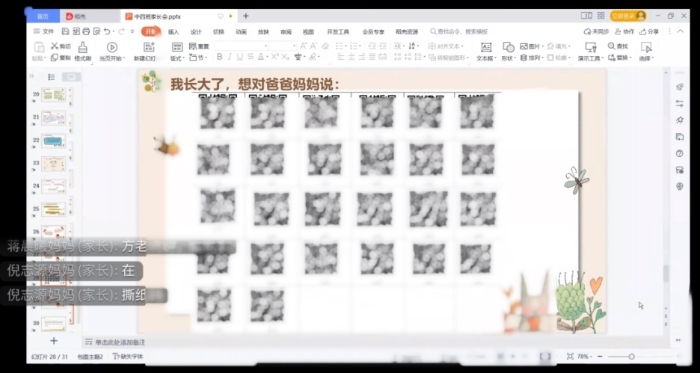Toggle Underline formatting

tap(240, 57)
